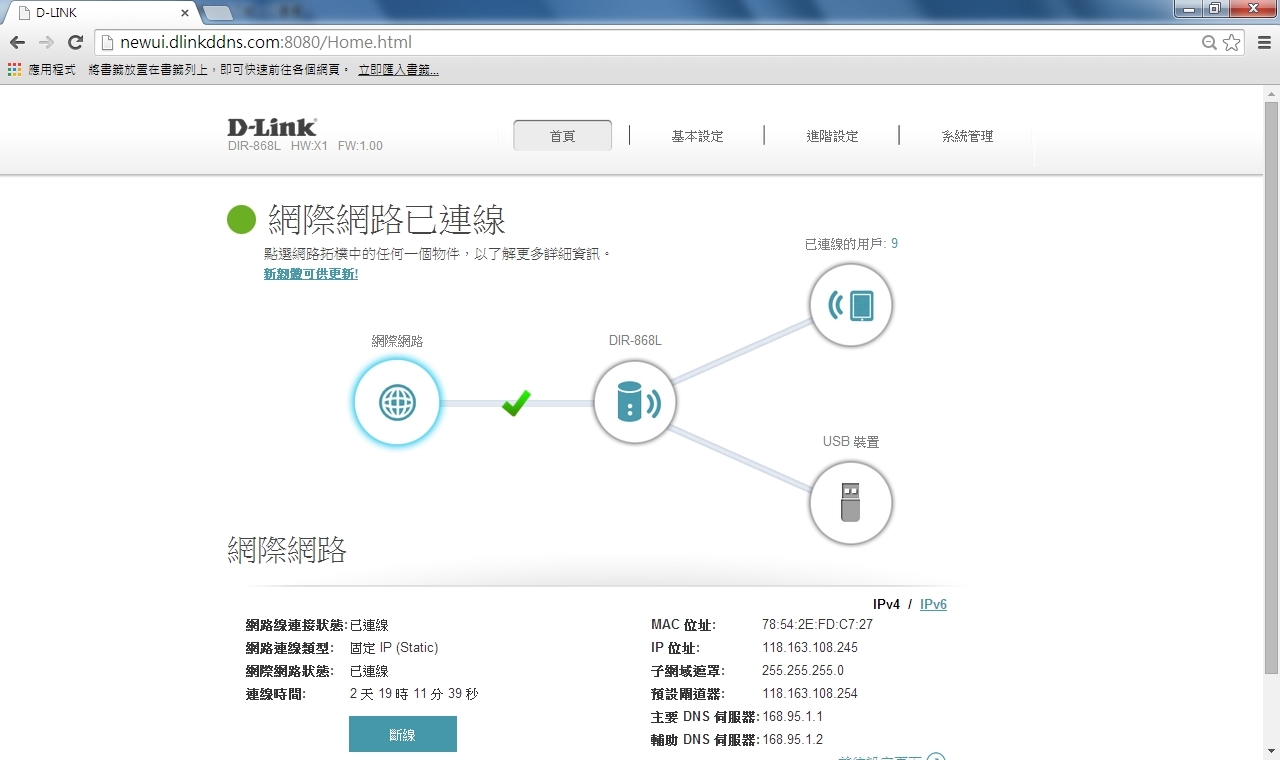
Task: Click the subnet mask value 255.255.255.0
Action: click(x=803, y=670)
